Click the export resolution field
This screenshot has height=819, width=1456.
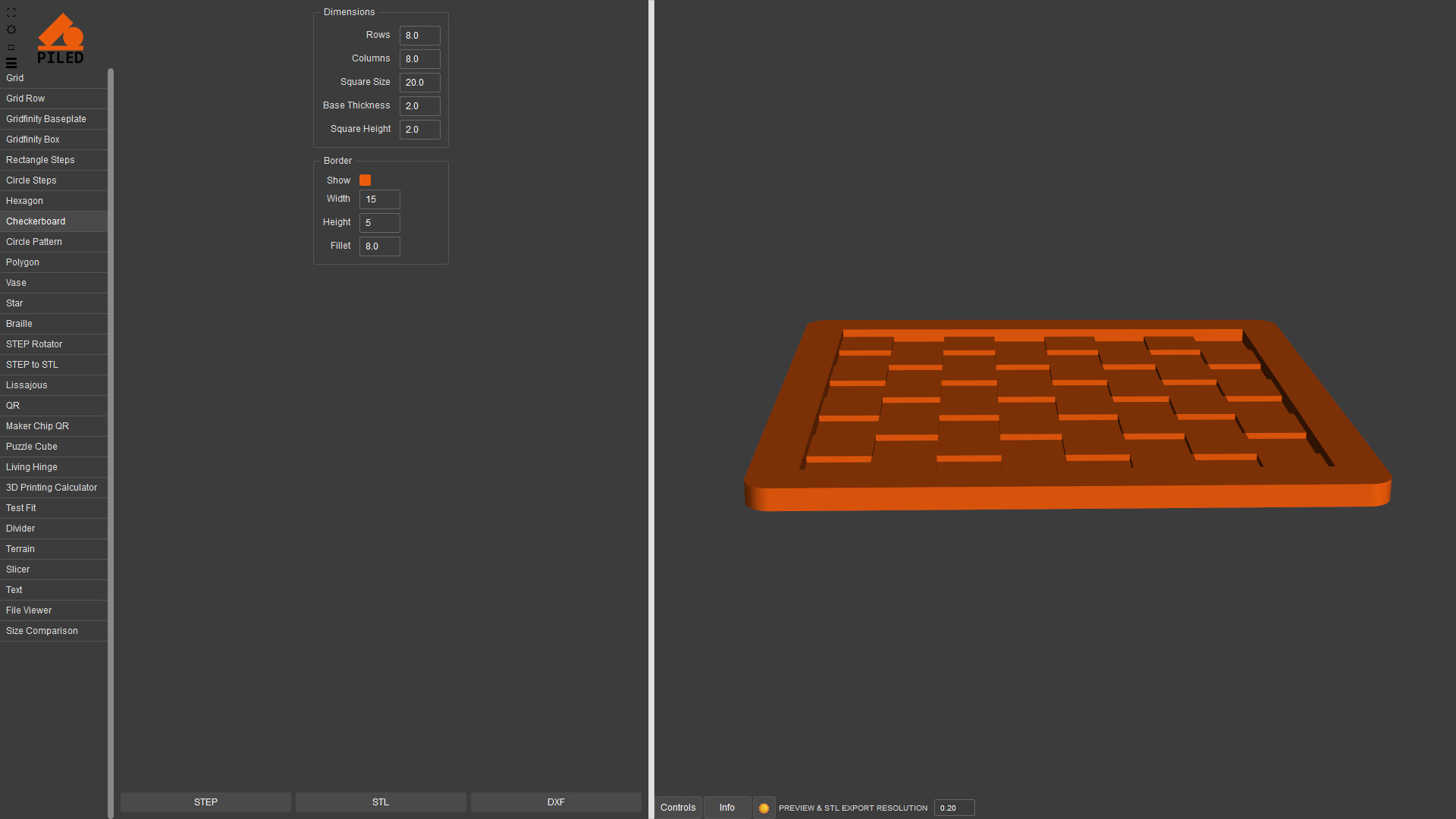[x=953, y=808]
